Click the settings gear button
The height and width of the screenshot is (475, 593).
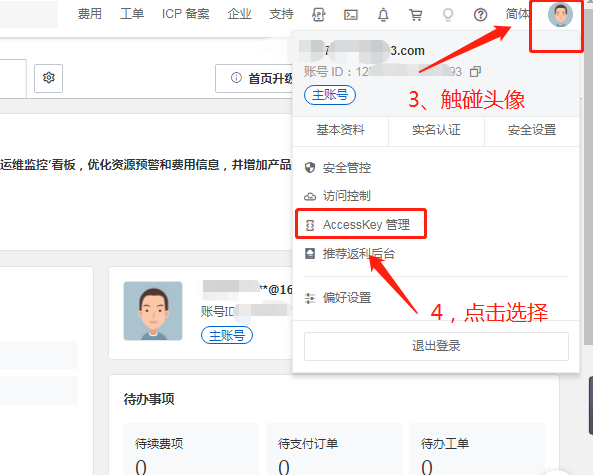click(x=48, y=78)
